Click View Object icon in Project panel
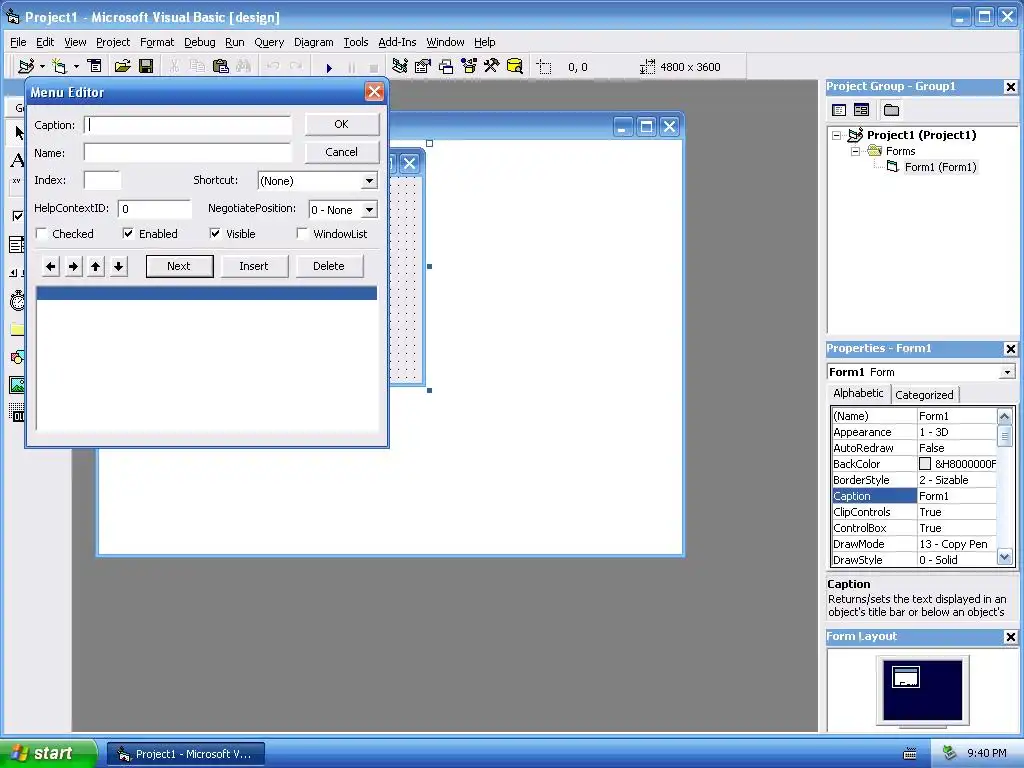The image size is (1024, 768). [x=861, y=110]
